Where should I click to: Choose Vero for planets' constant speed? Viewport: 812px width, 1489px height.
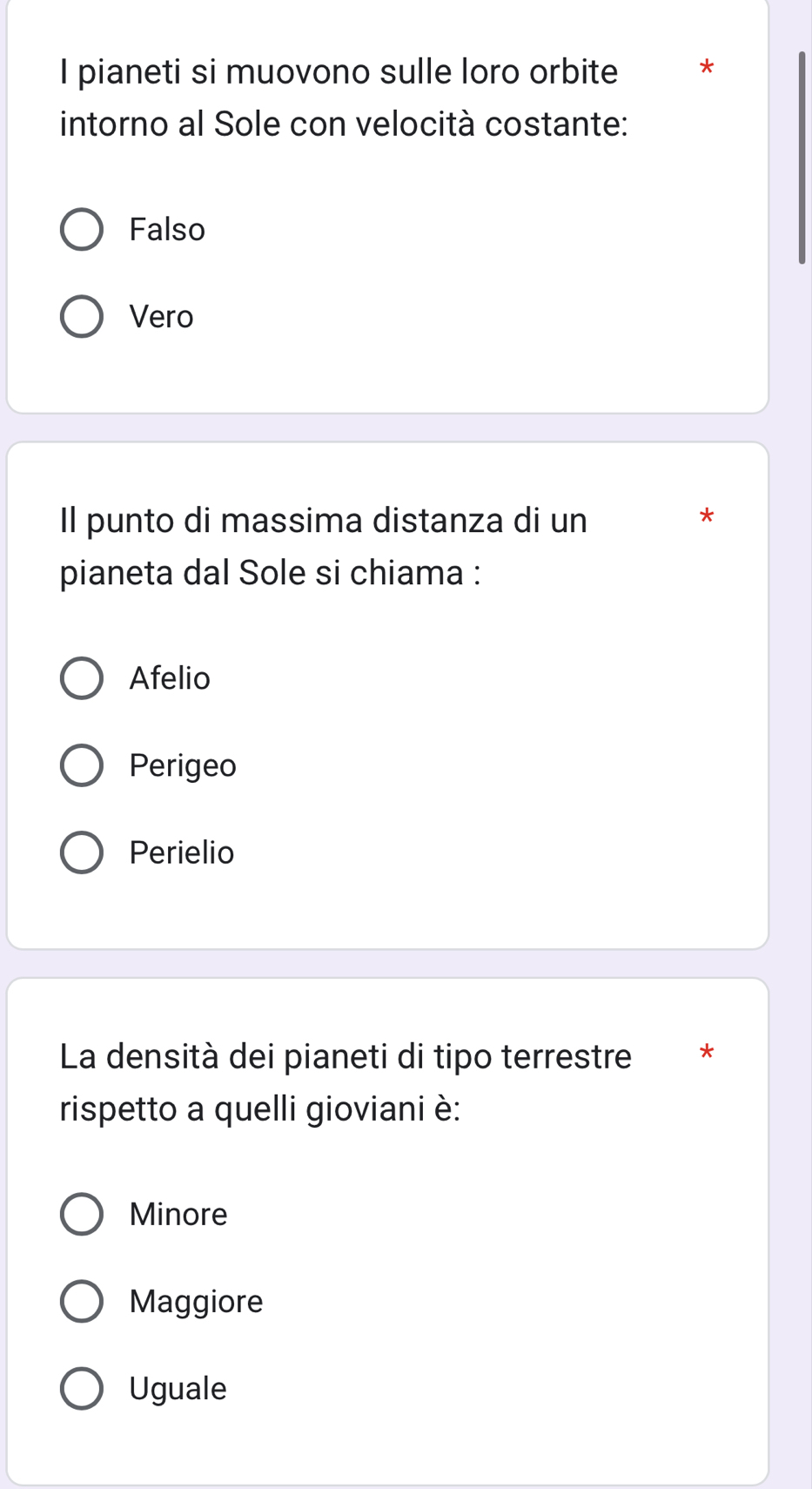click(82, 317)
